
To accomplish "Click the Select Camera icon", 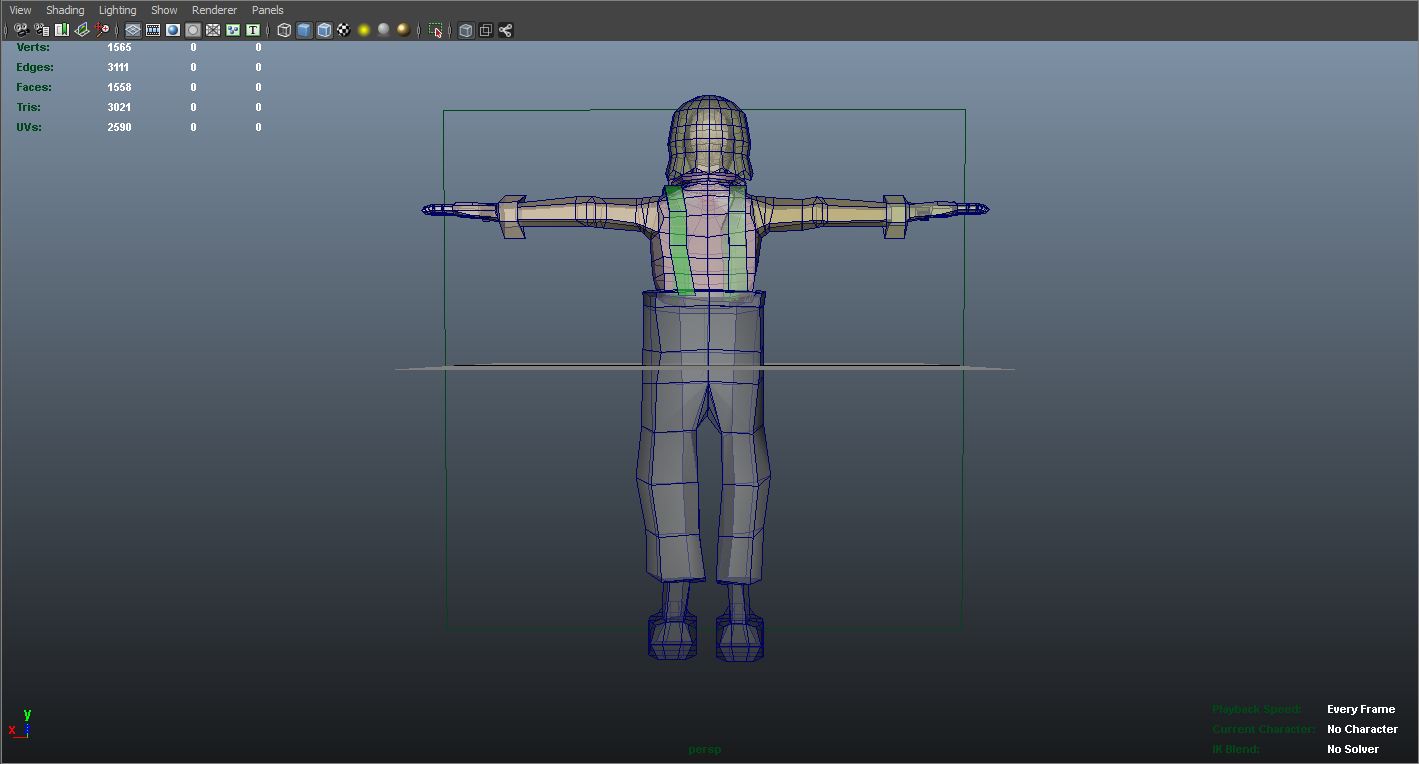I will (21, 30).
